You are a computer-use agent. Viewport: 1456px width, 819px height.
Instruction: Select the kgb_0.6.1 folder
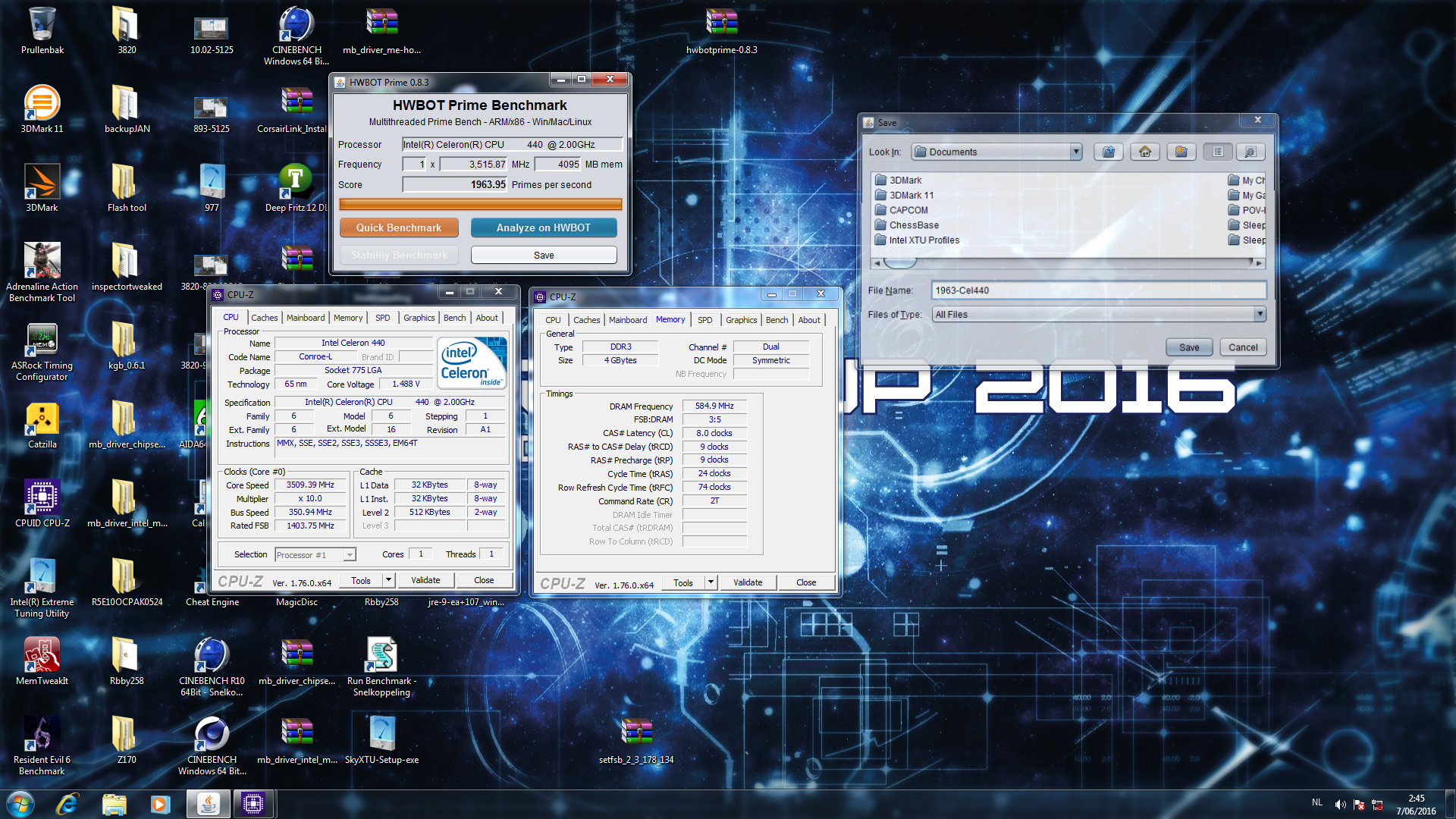[127, 347]
